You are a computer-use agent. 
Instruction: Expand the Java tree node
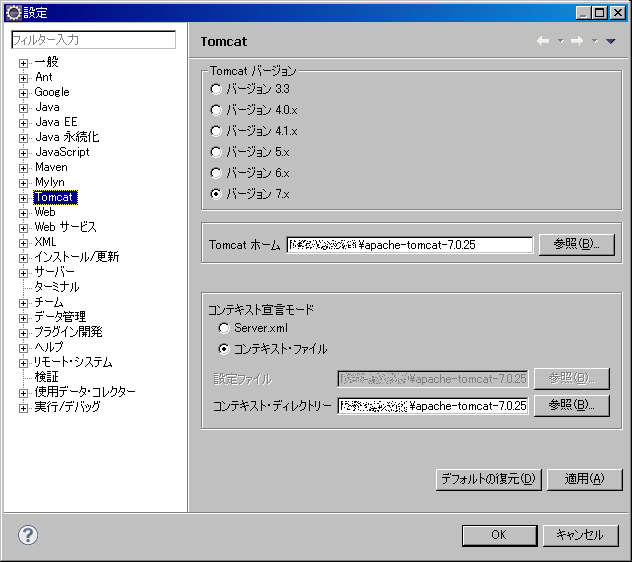(23, 108)
